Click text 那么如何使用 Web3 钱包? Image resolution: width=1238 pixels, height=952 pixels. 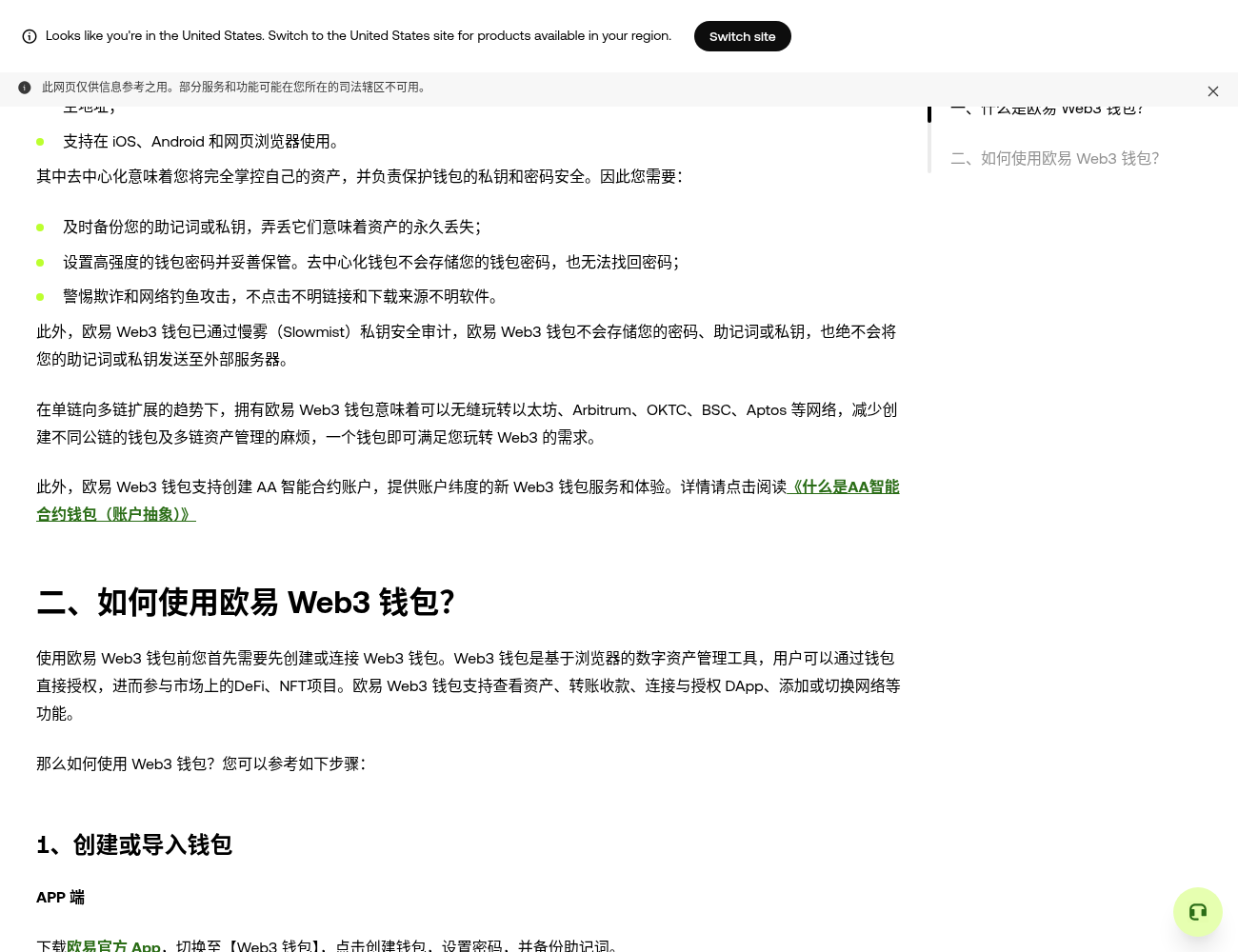(201, 764)
